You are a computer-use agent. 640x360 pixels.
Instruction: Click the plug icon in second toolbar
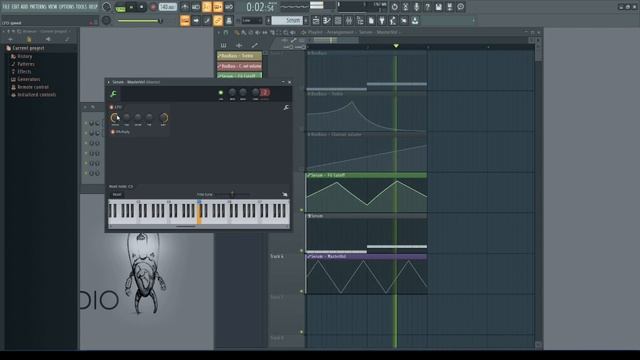(382, 20)
